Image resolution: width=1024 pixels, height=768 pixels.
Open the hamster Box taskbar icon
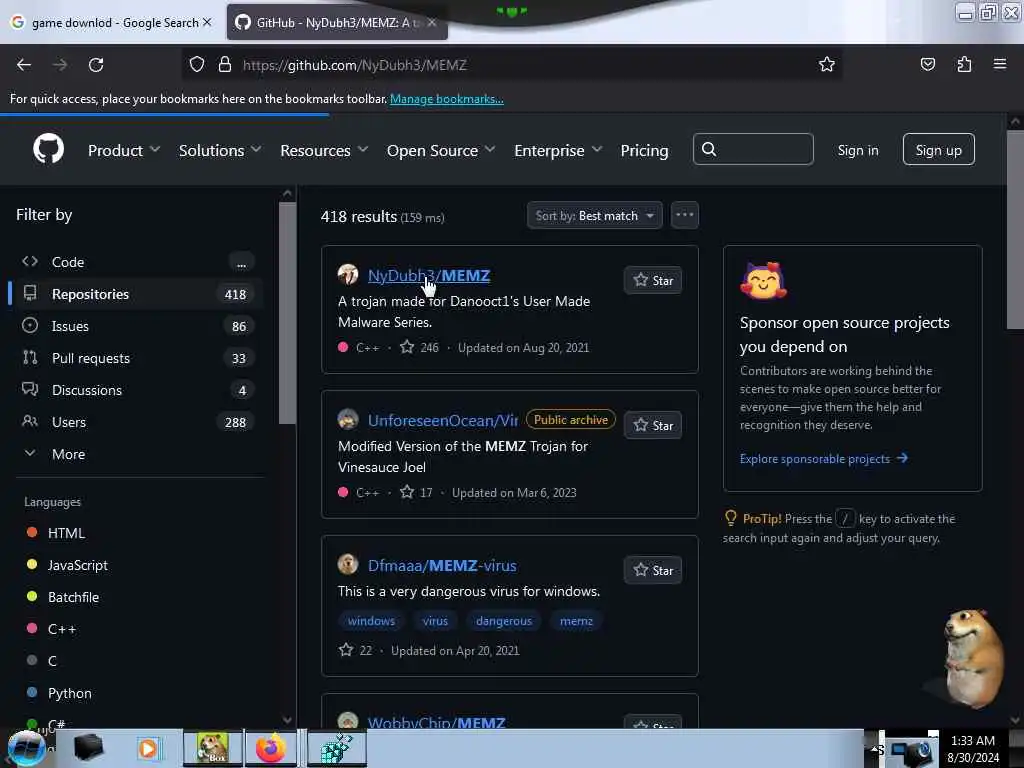(212, 748)
